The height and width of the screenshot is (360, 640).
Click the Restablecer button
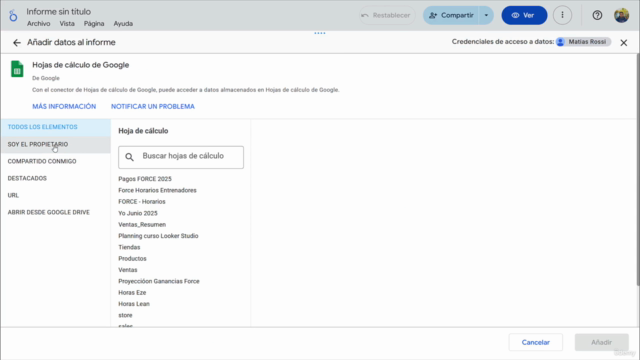coord(387,16)
